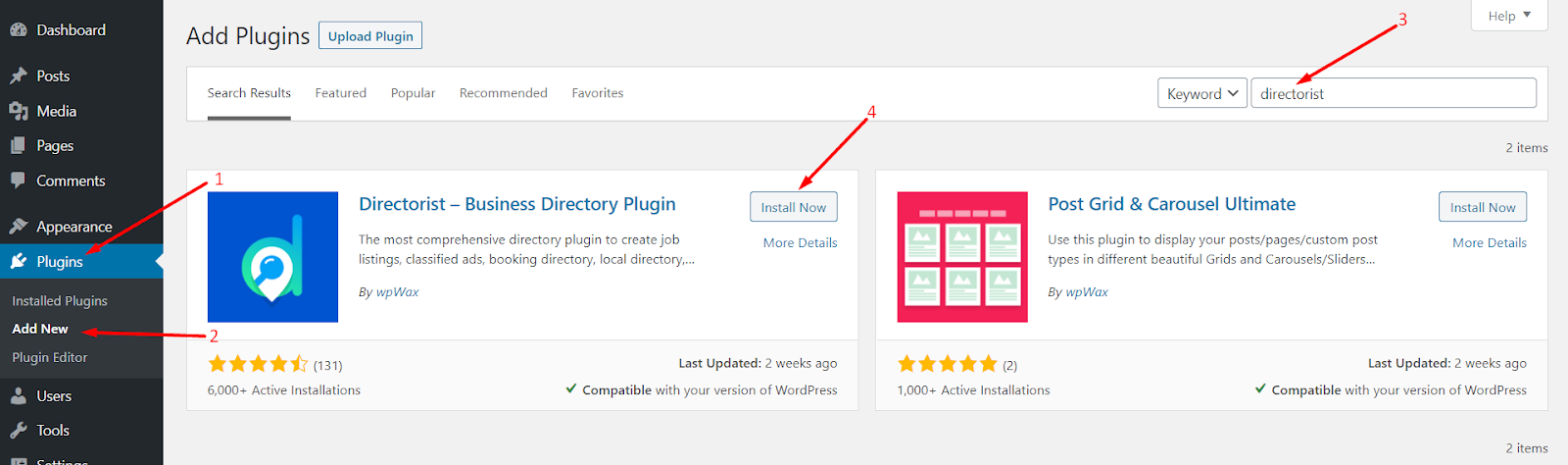Click the Directorist plugin logo thumbnail
1568x465 pixels.
pyautogui.click(x=272, y=257)
